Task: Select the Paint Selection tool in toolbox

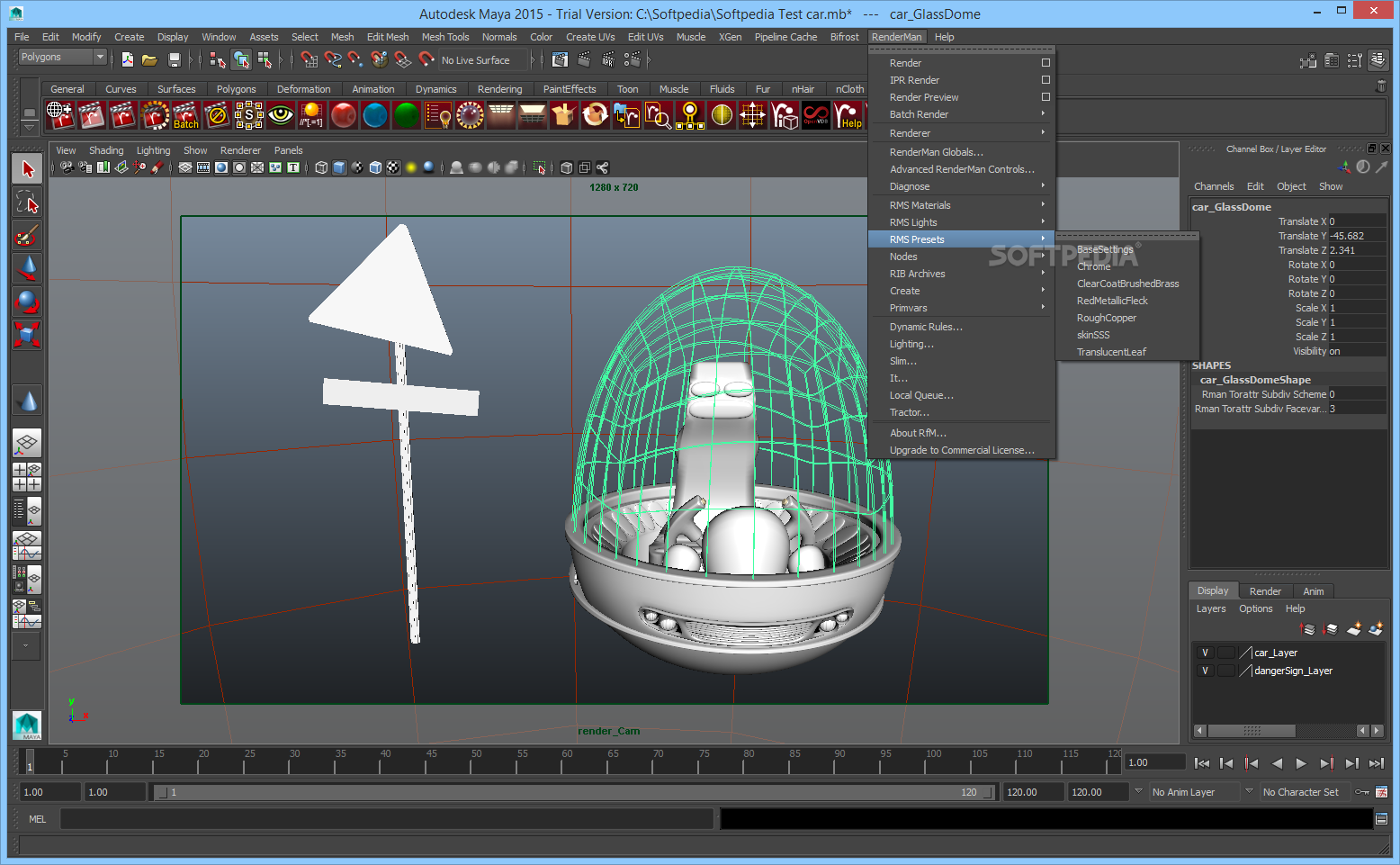Action: click(27, 235)
